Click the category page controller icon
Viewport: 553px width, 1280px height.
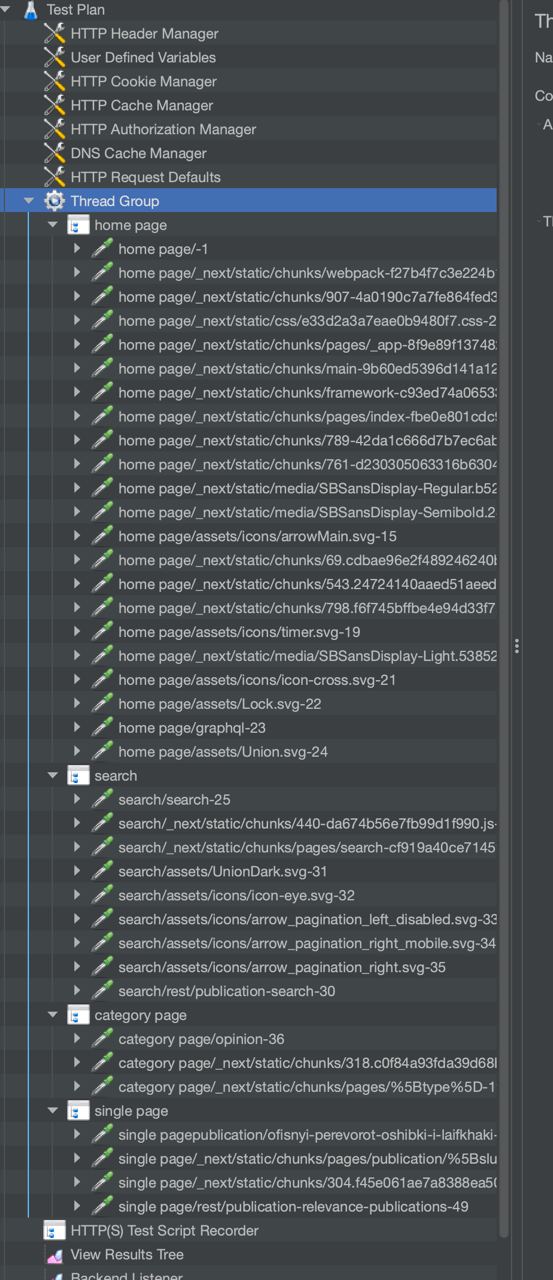point(78,1015)
